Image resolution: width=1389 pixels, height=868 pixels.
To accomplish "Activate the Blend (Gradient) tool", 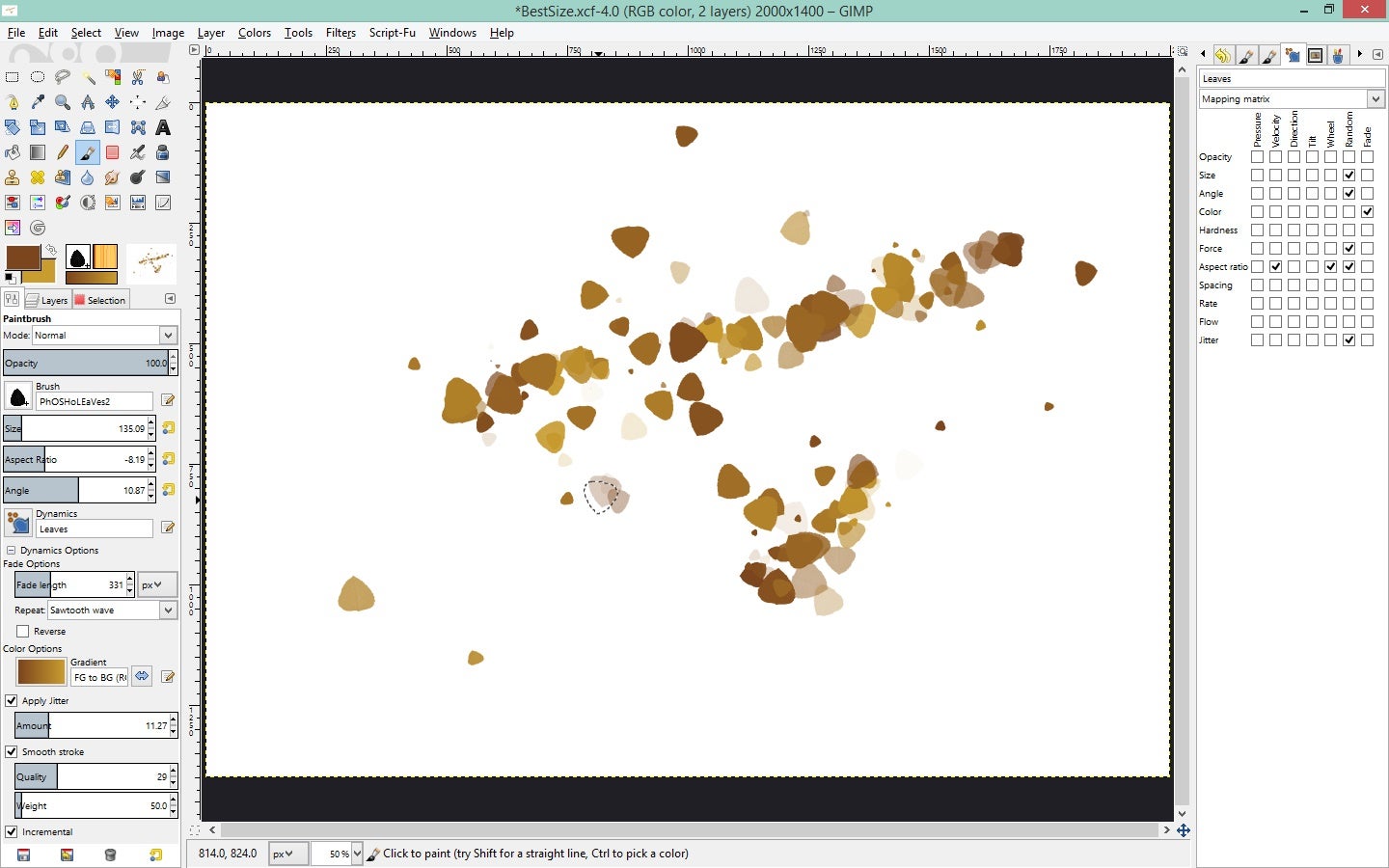I will (x=38, y=151).
